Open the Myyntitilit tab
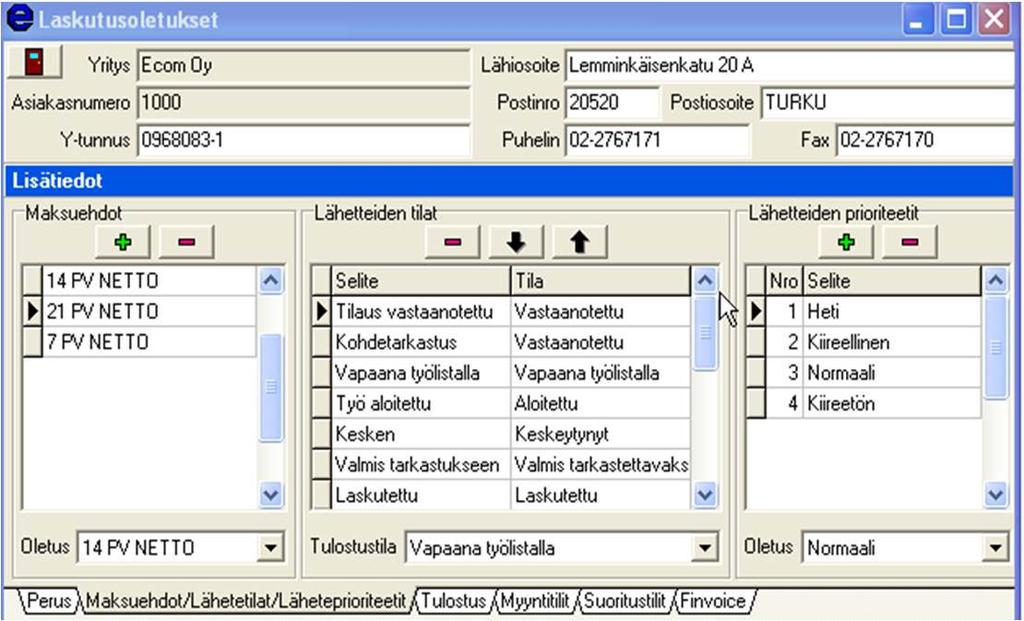The image size is (1024, 621). pyautogui.click(x=535, y=601)
